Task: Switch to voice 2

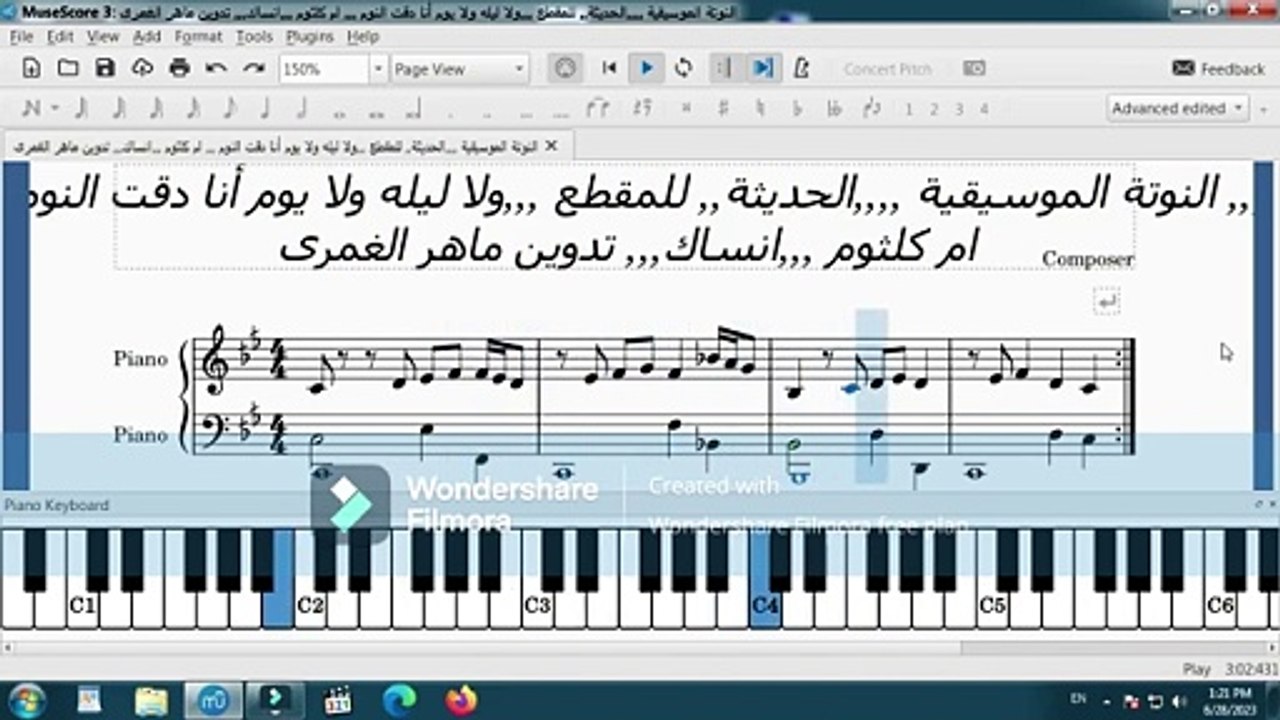Action: pyautogui.click(x=934, y=109)
